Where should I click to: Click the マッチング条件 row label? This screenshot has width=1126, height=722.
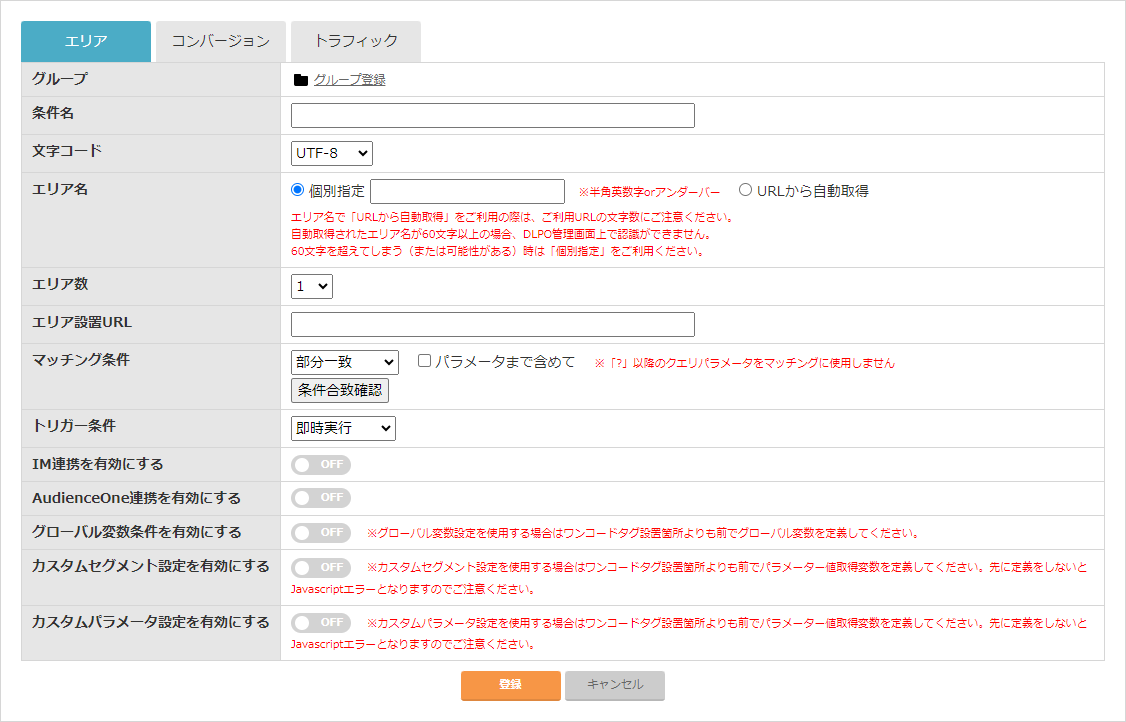pyautogui.click(x=80, y=359)
